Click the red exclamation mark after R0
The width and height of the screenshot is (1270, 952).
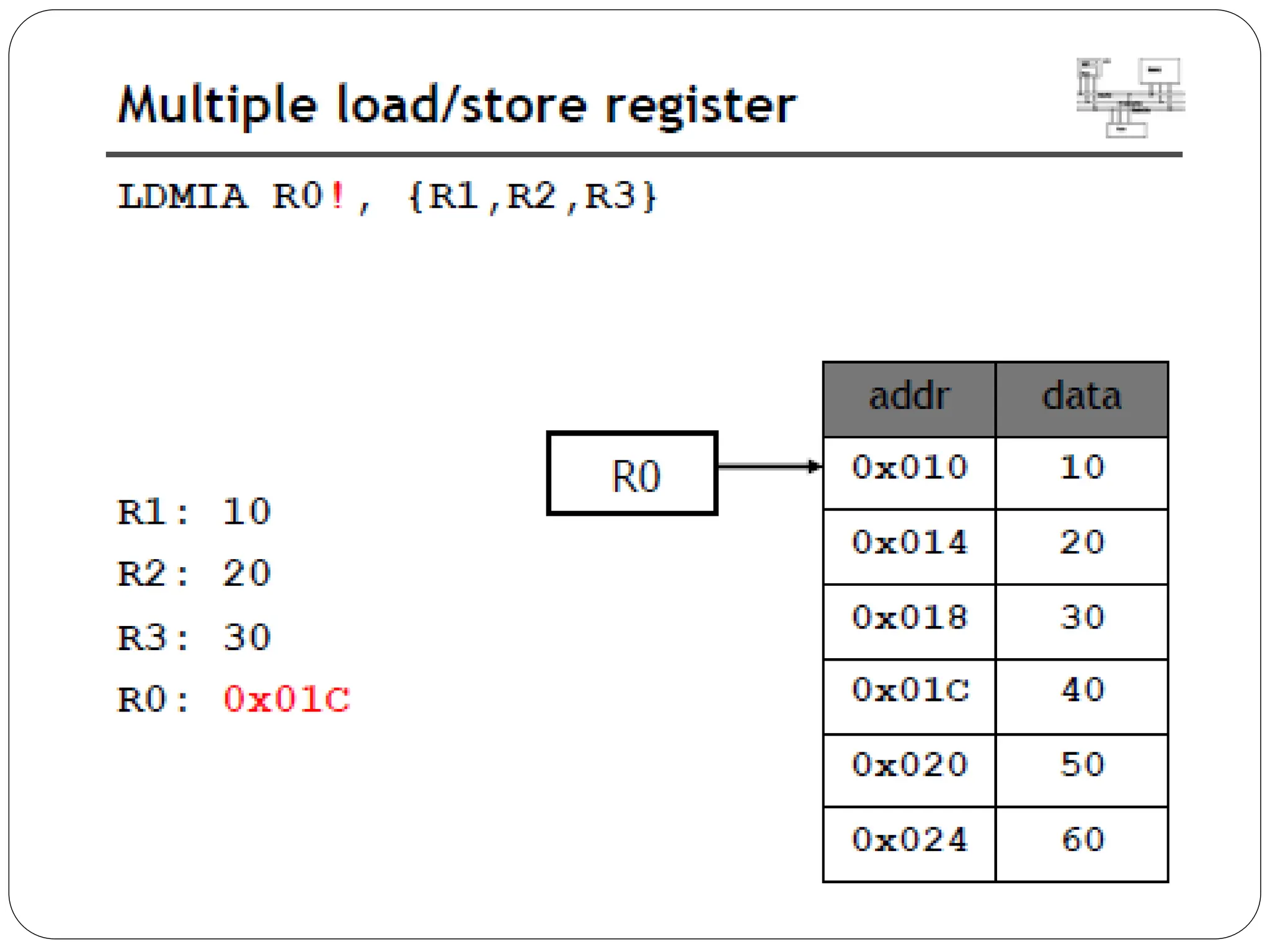(337, 196)
